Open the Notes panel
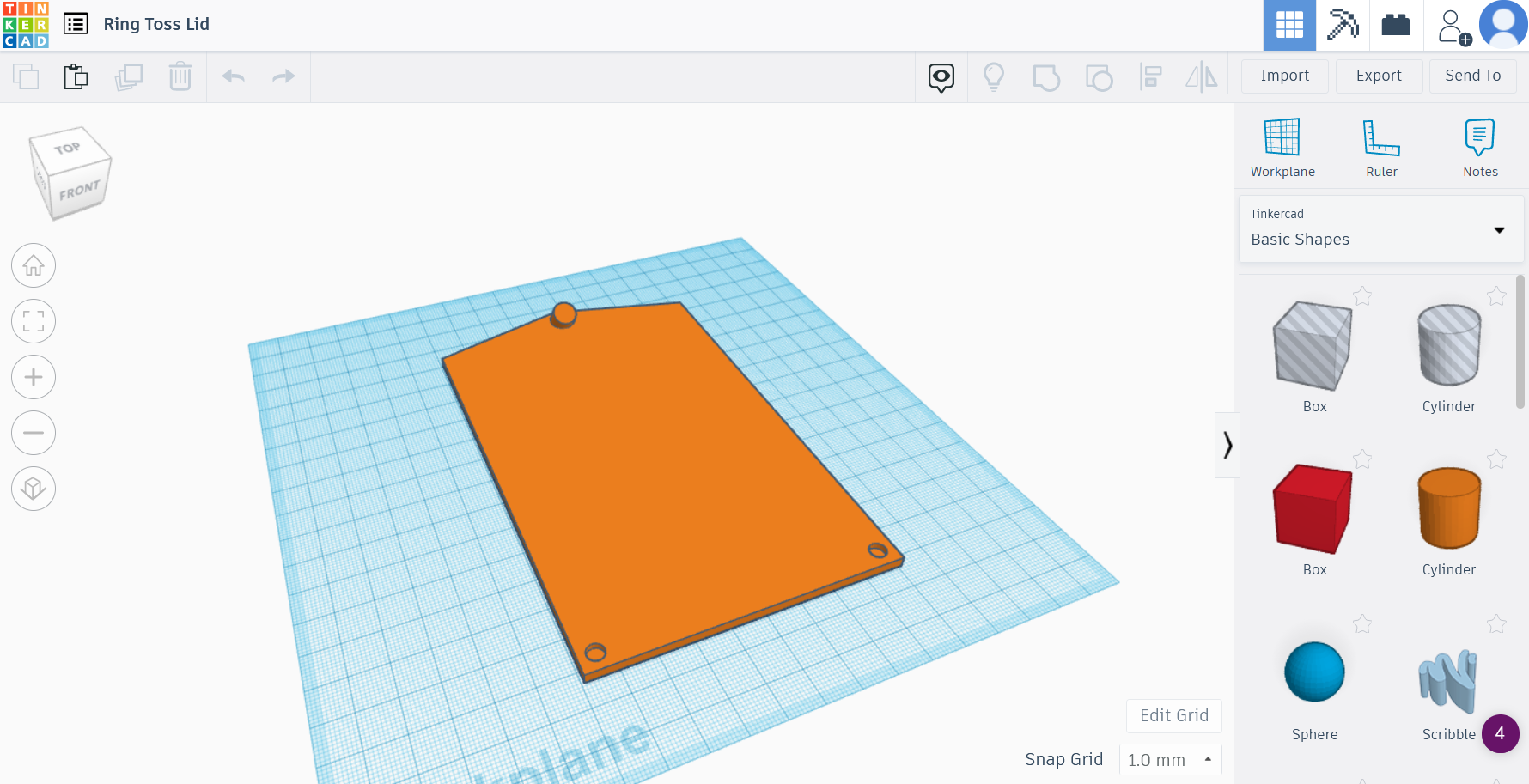This screenshot has height=784, width=1529. click(x=1479, y=146)
